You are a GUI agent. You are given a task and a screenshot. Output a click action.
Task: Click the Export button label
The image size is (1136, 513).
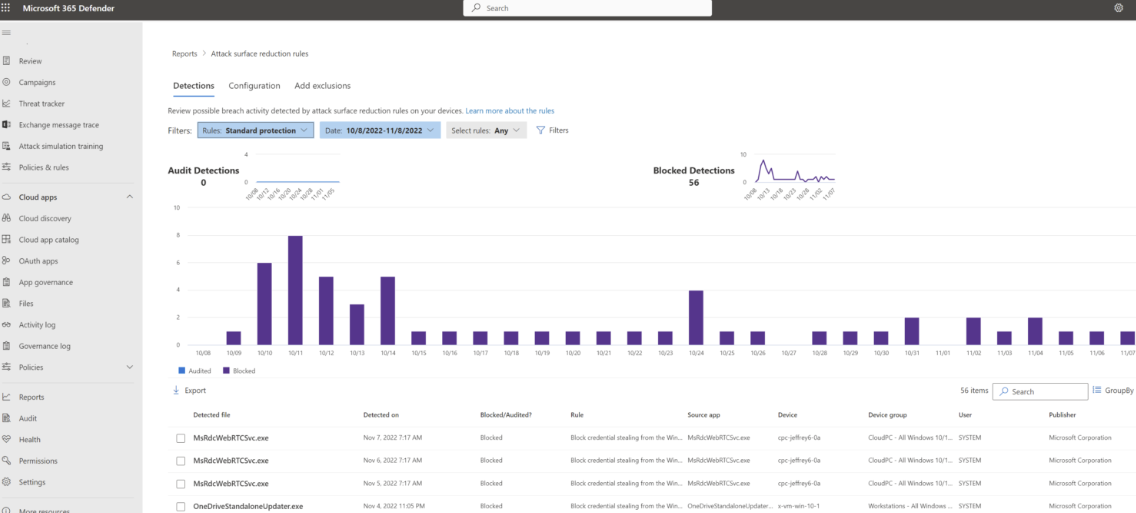pos(195,391)
